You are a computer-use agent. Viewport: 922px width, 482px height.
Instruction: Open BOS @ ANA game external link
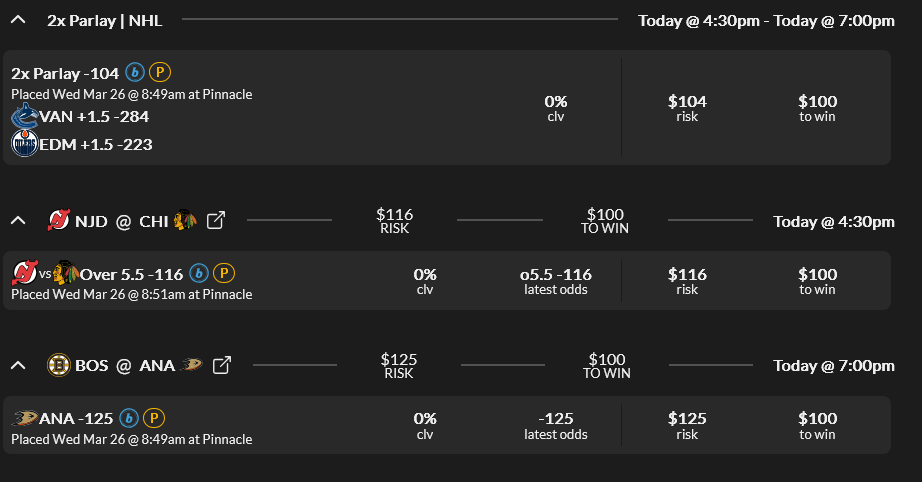point(222,365)
